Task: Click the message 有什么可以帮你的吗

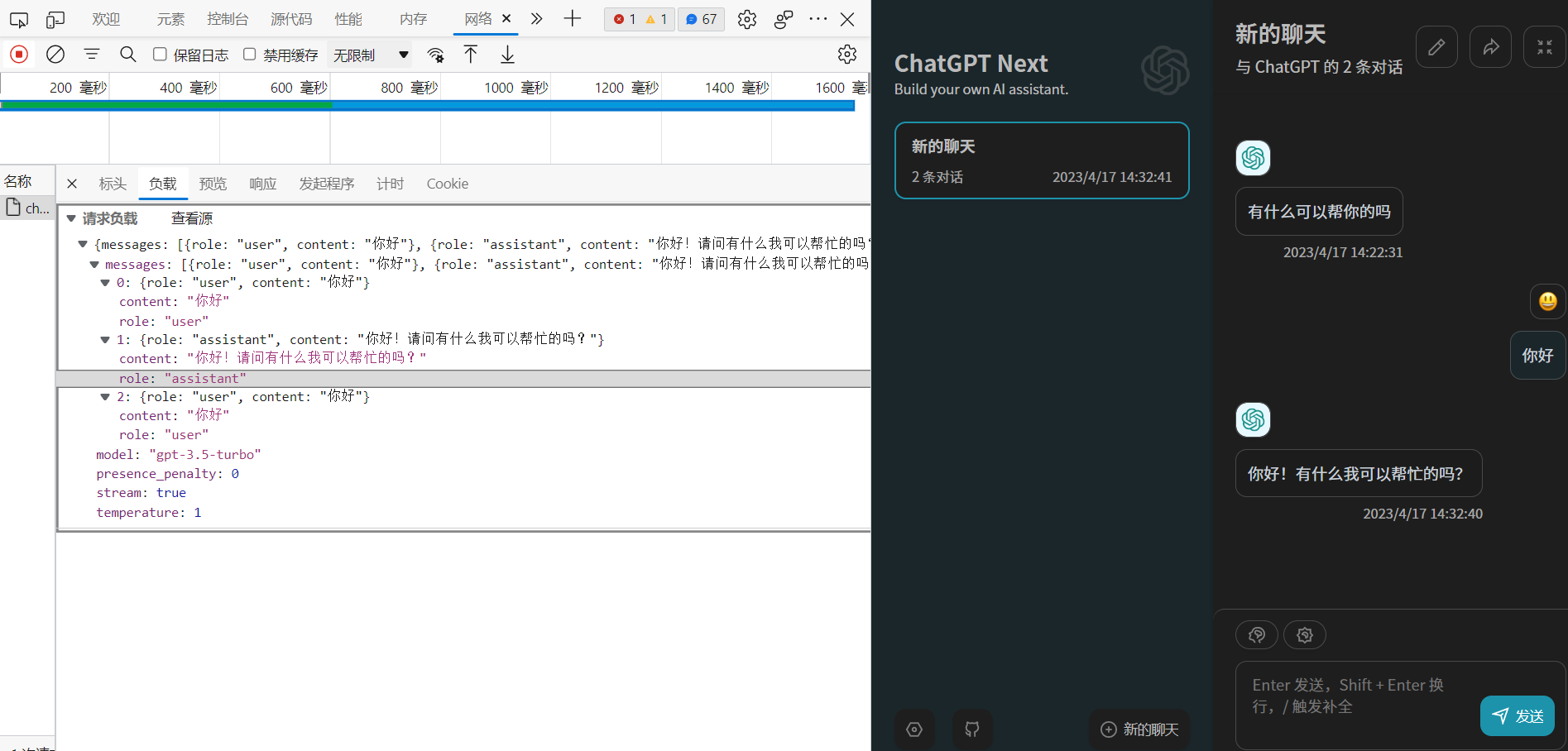Action: (x=1319, y=212)
